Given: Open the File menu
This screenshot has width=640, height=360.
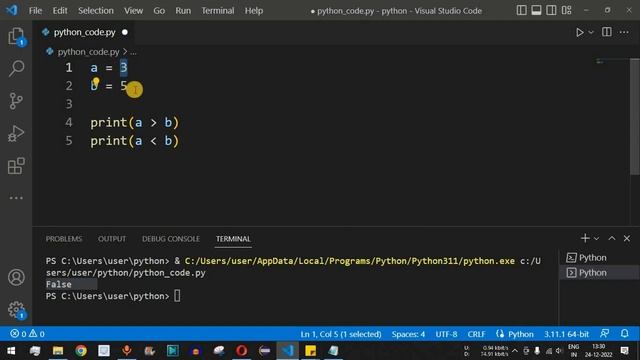Looking at the screenshot, I should 36,11.
